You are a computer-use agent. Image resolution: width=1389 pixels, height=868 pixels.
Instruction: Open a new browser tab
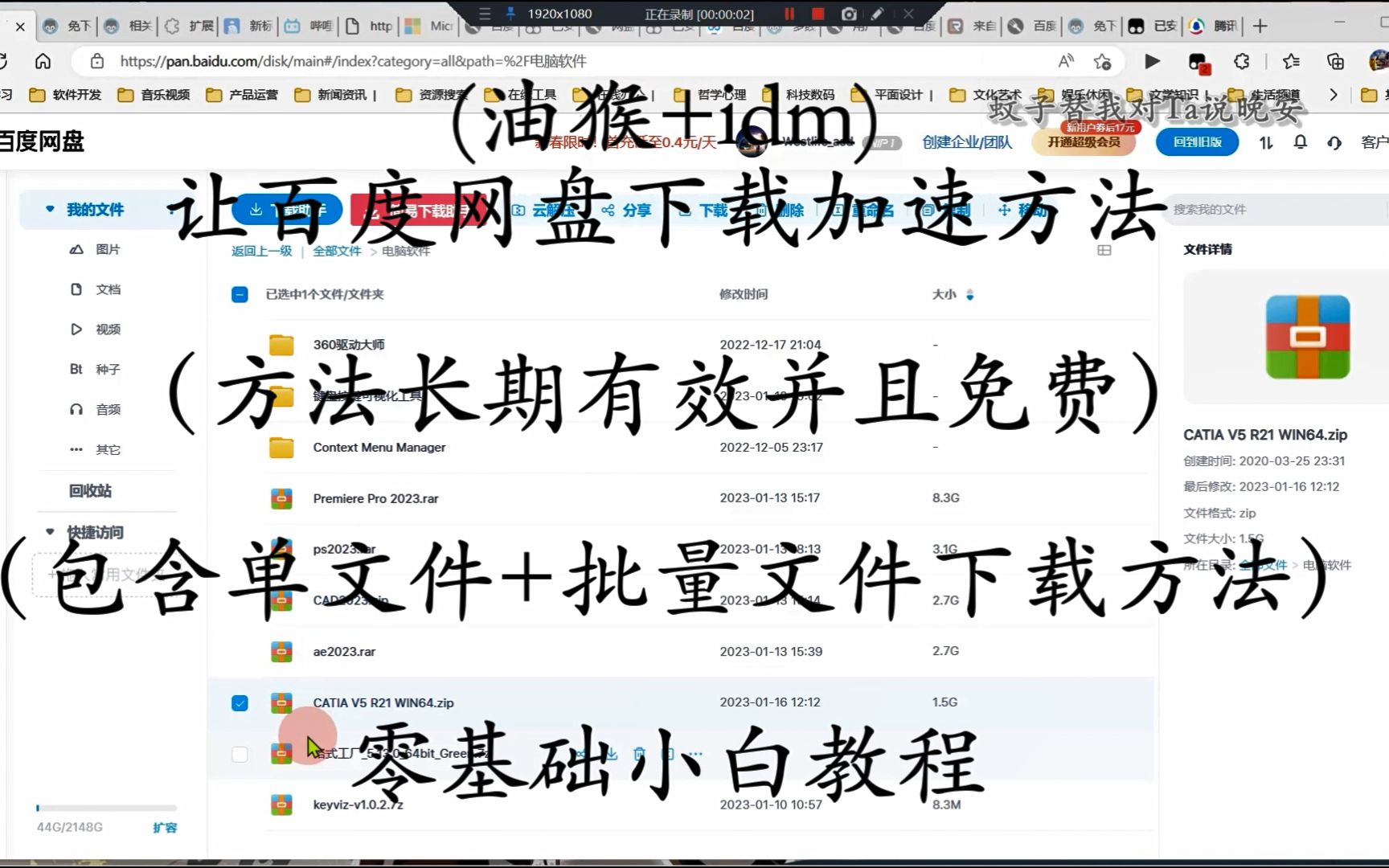point(1260,26)
